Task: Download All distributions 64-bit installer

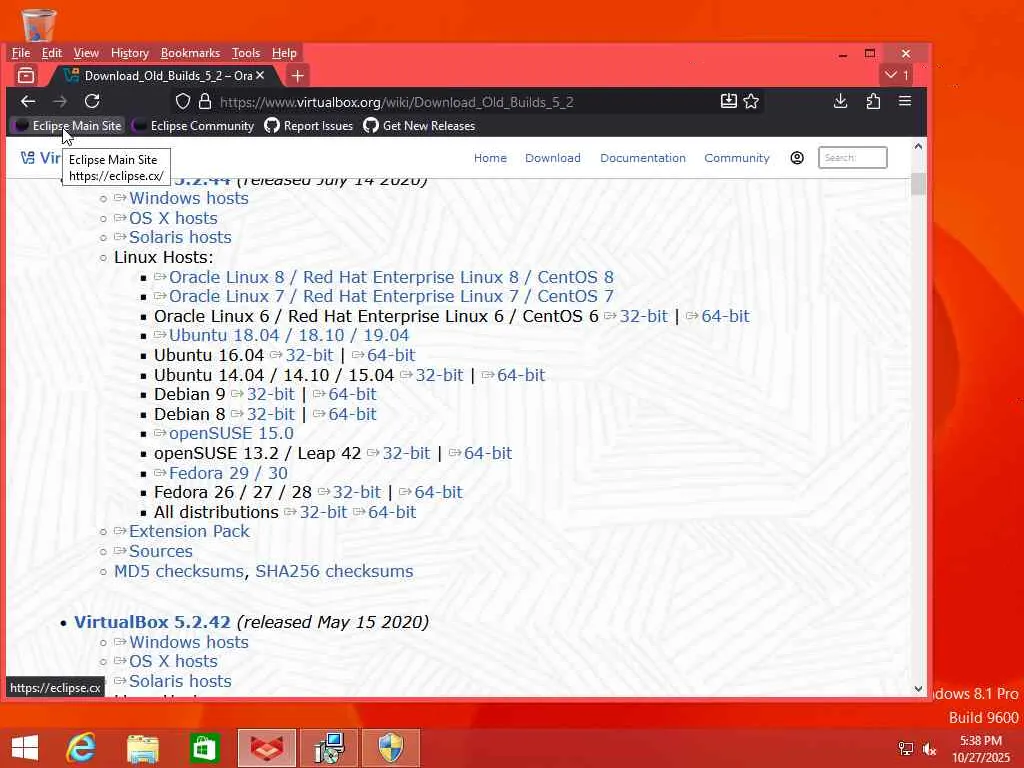Action: coord(392,512)
